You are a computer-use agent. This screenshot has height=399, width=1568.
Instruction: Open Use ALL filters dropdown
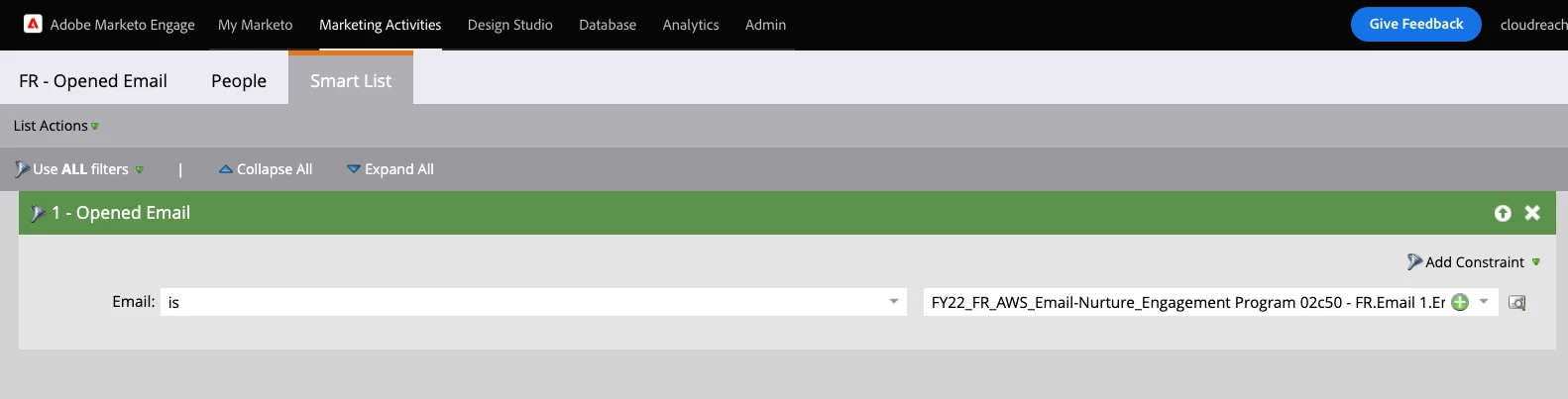(x=88, y=169)
